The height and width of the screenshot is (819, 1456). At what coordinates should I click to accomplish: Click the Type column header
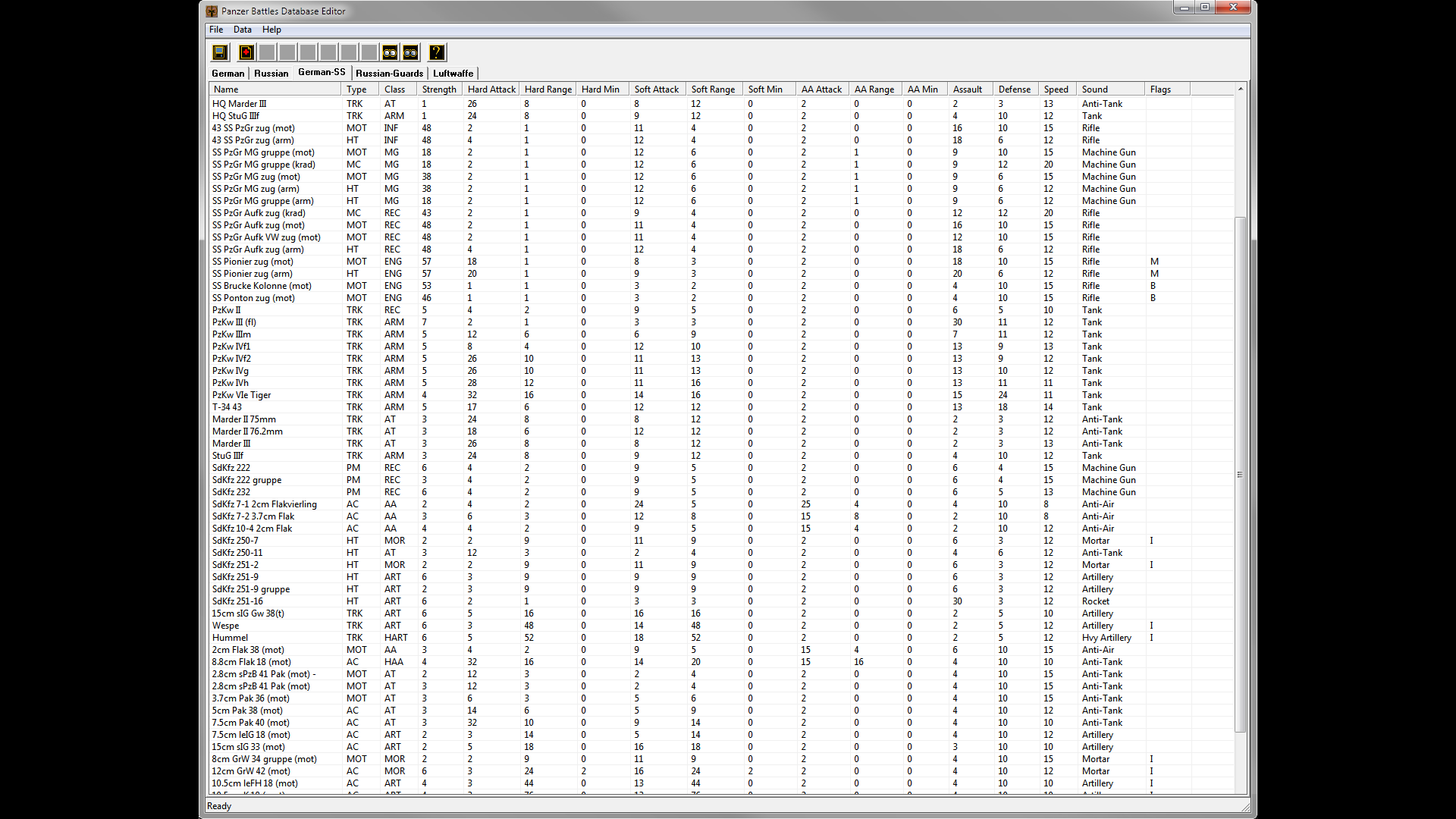361,89
